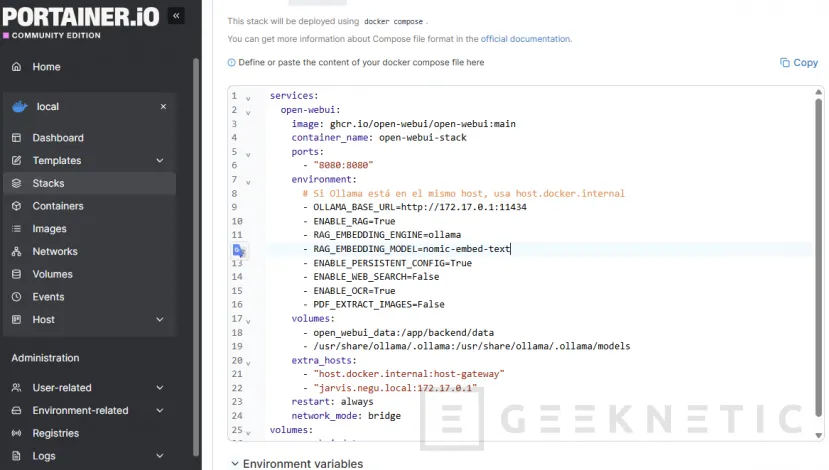Click the ENABLE_RAG=True line
Screen dimensions: 829x470
pos(349,221)
